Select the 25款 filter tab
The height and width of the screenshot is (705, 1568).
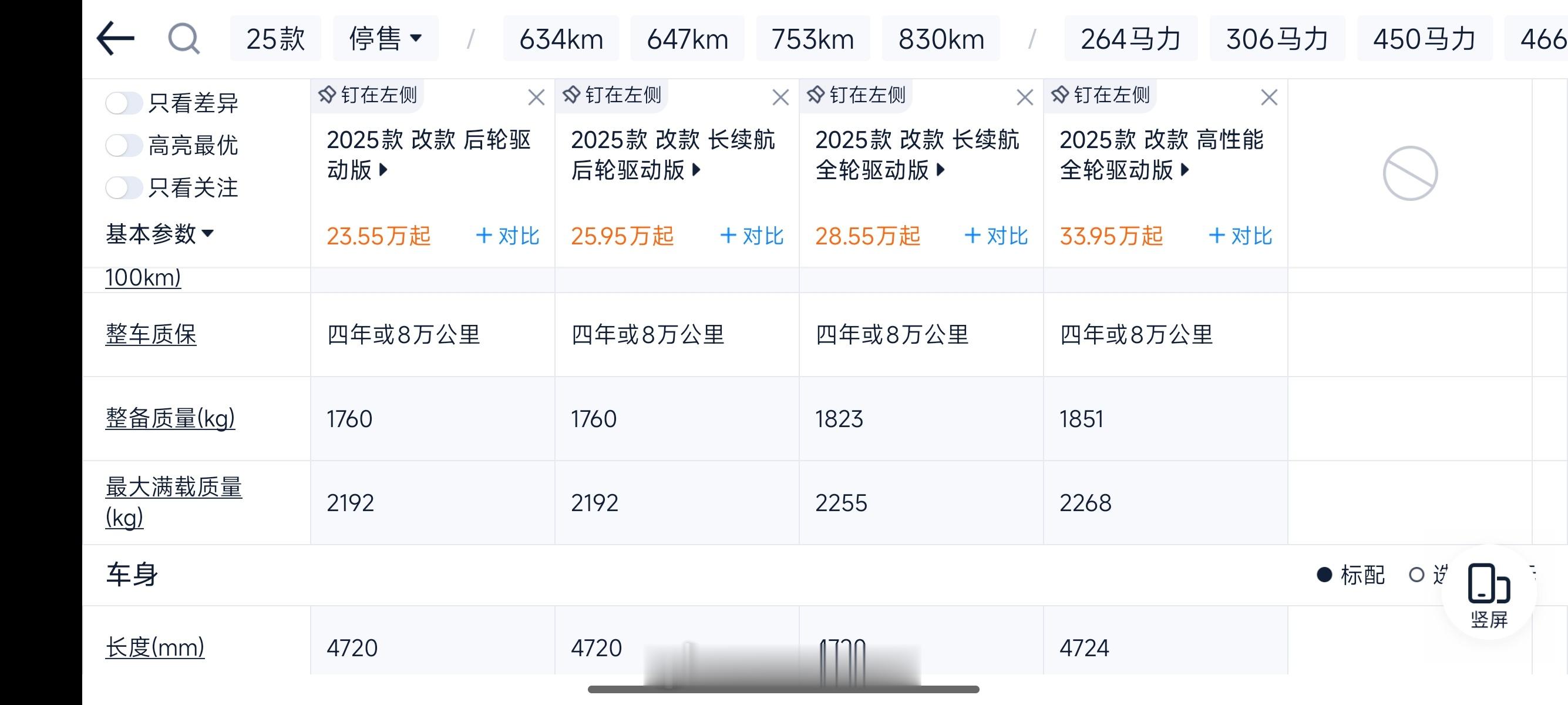(x=275, y=39)
